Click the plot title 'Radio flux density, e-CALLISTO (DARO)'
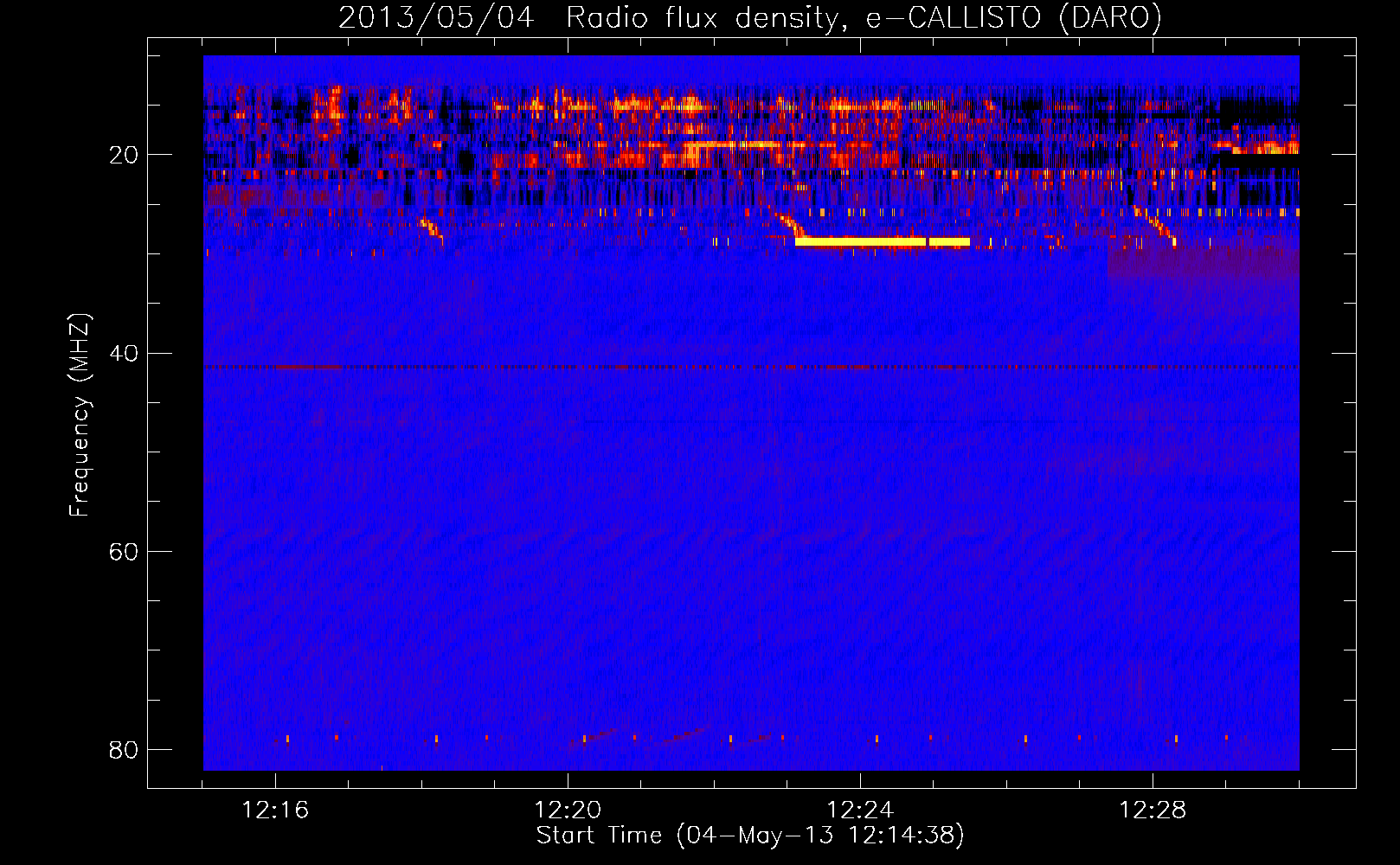Image resolution: width=1400 pixels, height=865 pixels. point(864,17)
